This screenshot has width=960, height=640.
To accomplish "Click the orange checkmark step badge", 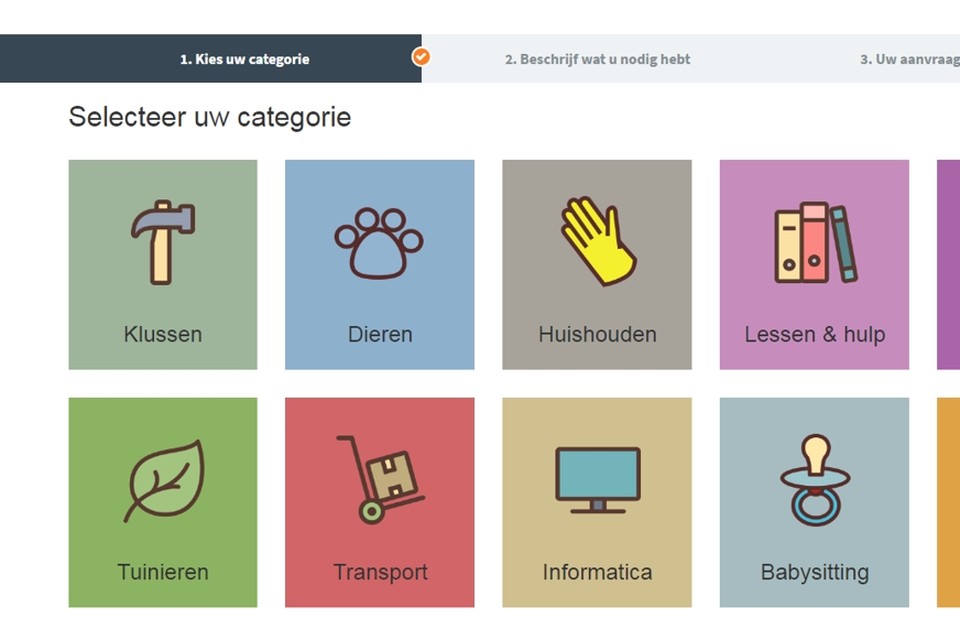I will click(421, 56).
